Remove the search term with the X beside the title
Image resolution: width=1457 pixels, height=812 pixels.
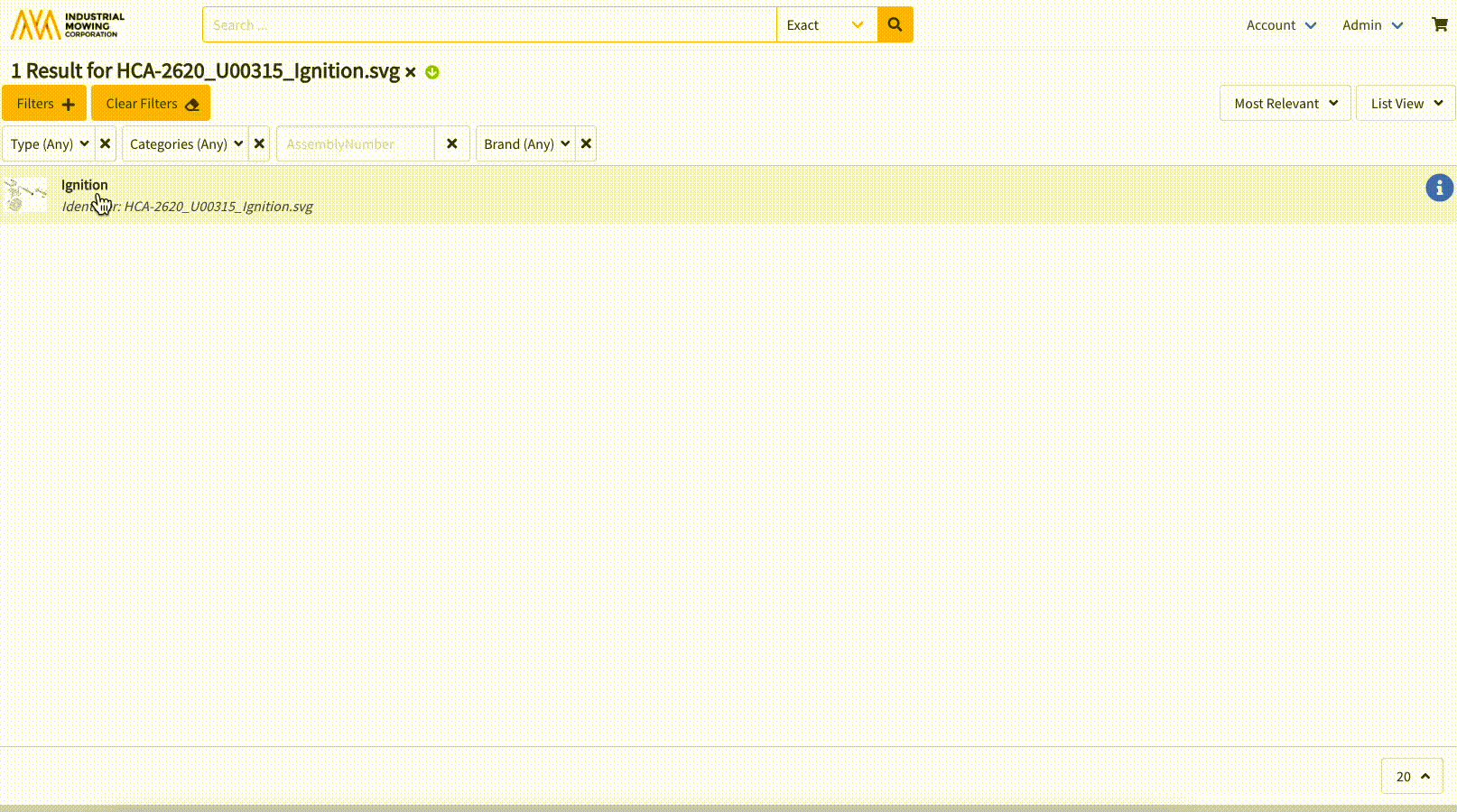(x=411, y=72)
